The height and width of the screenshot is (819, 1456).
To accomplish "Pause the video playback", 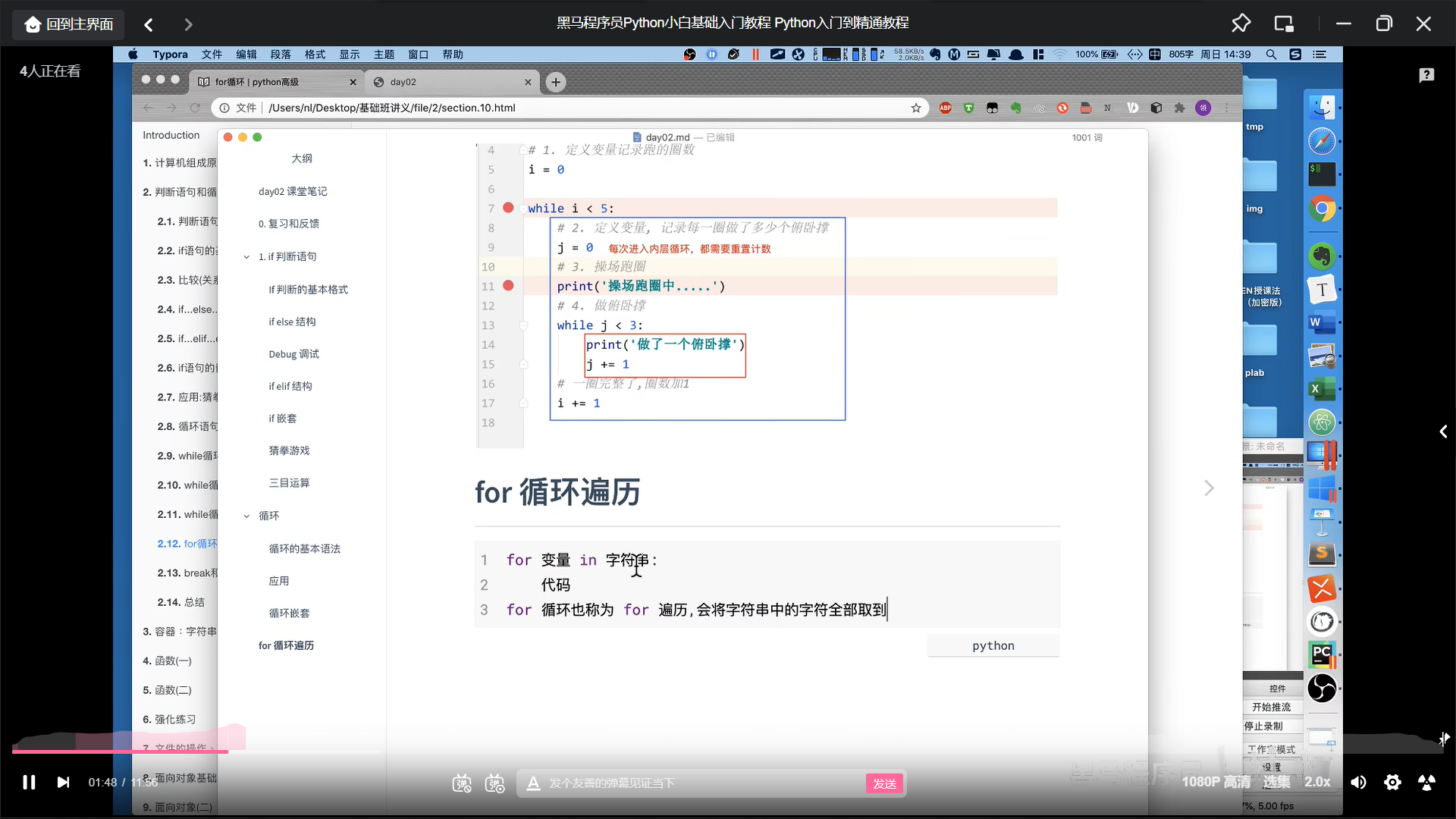I will point(29,782).
